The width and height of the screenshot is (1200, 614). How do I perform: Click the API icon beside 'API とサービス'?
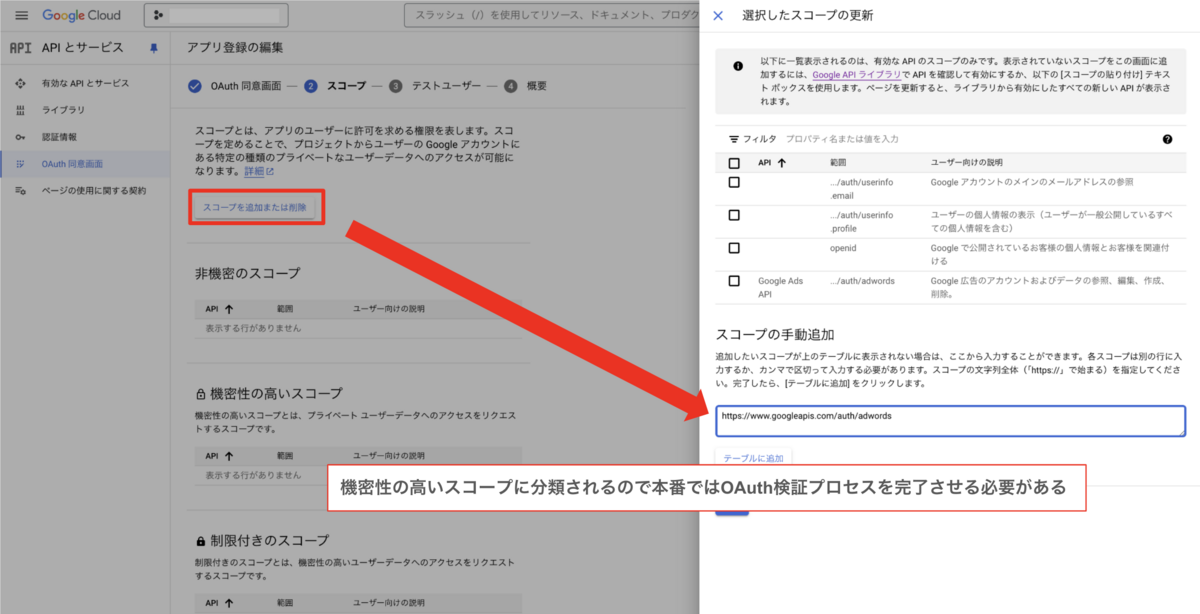point(21,47)
